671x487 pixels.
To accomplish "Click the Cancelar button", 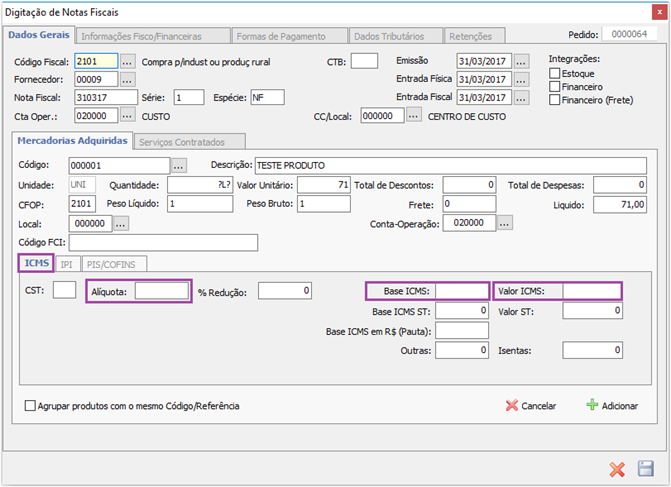I will click(531, 406).
